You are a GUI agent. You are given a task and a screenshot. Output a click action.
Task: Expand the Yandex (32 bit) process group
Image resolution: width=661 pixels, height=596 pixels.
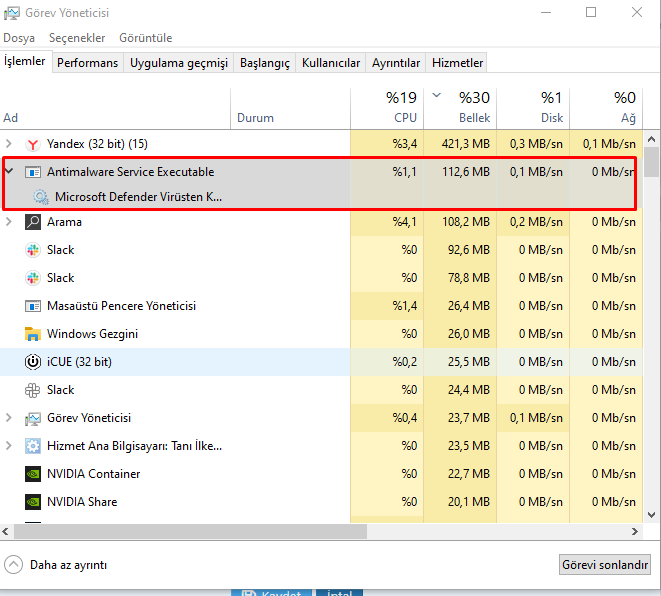click(8, 144)
